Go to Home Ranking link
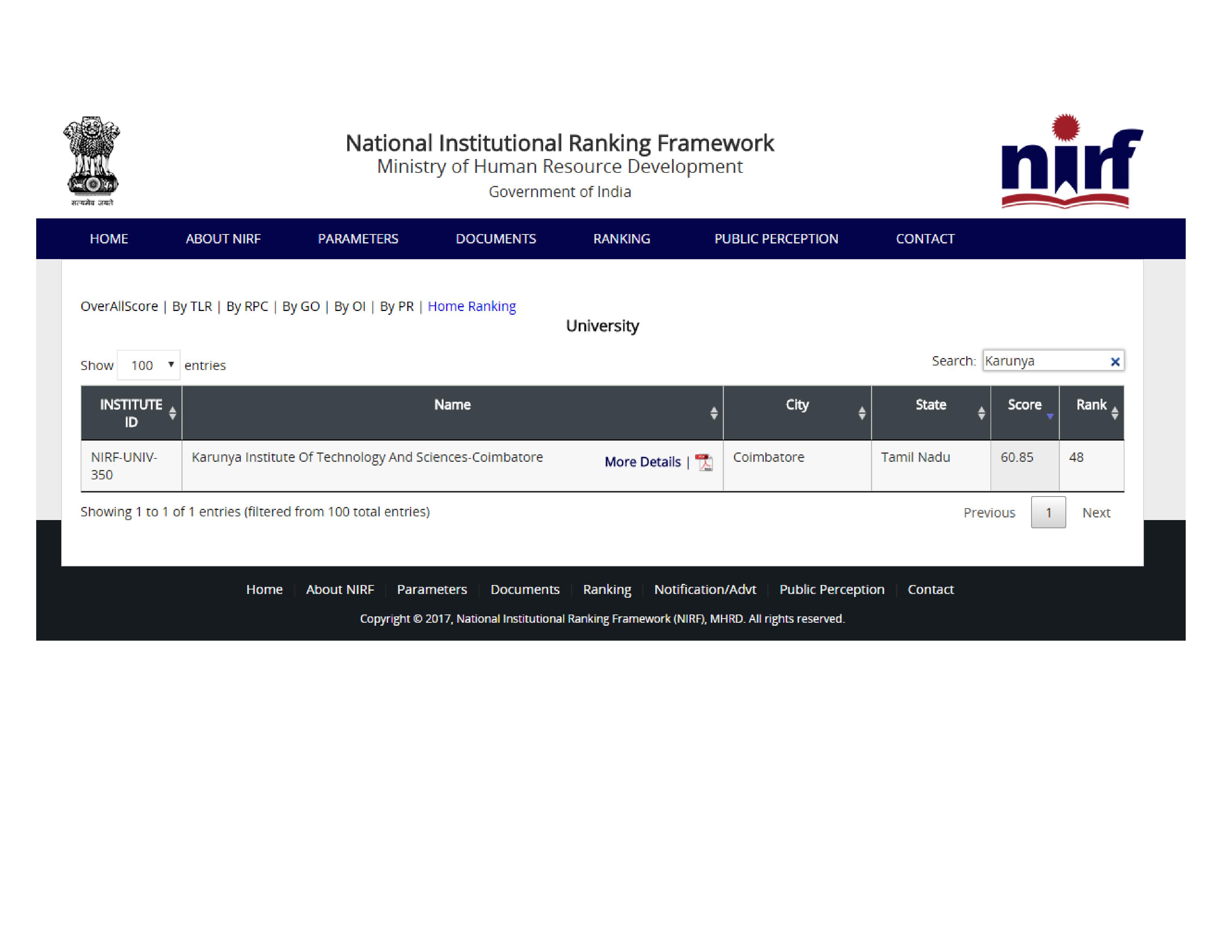 pos(472,306)
